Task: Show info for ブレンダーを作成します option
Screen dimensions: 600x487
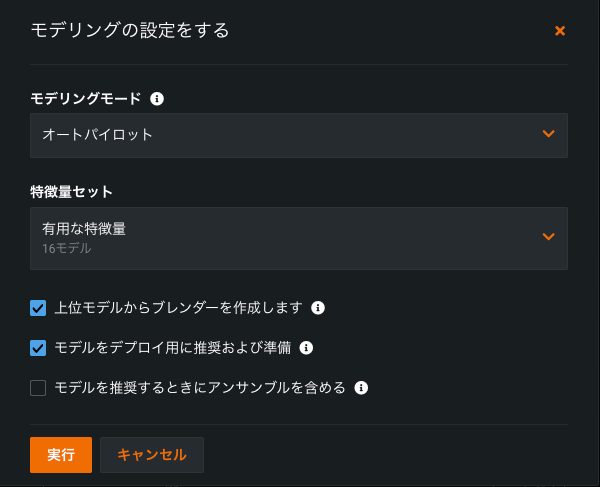Action: coord(318,308)
